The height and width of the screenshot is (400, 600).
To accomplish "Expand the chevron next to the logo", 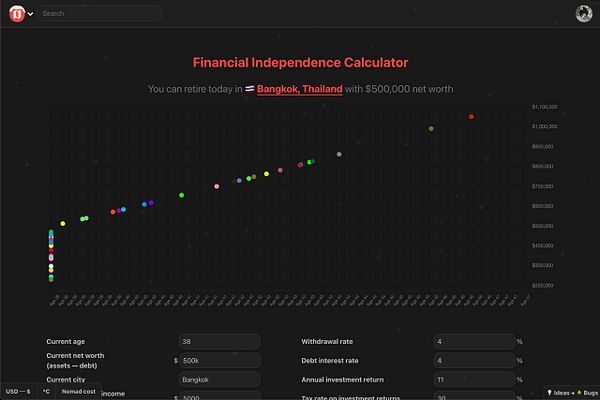I will (31, 14).
